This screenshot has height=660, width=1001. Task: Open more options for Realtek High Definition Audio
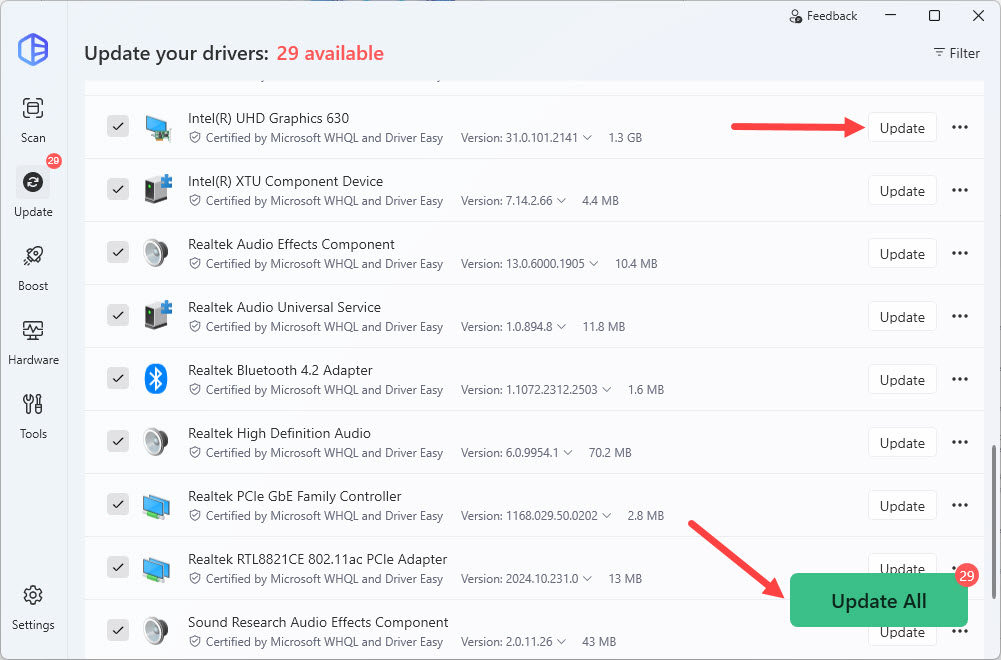[x=960, y=442]
